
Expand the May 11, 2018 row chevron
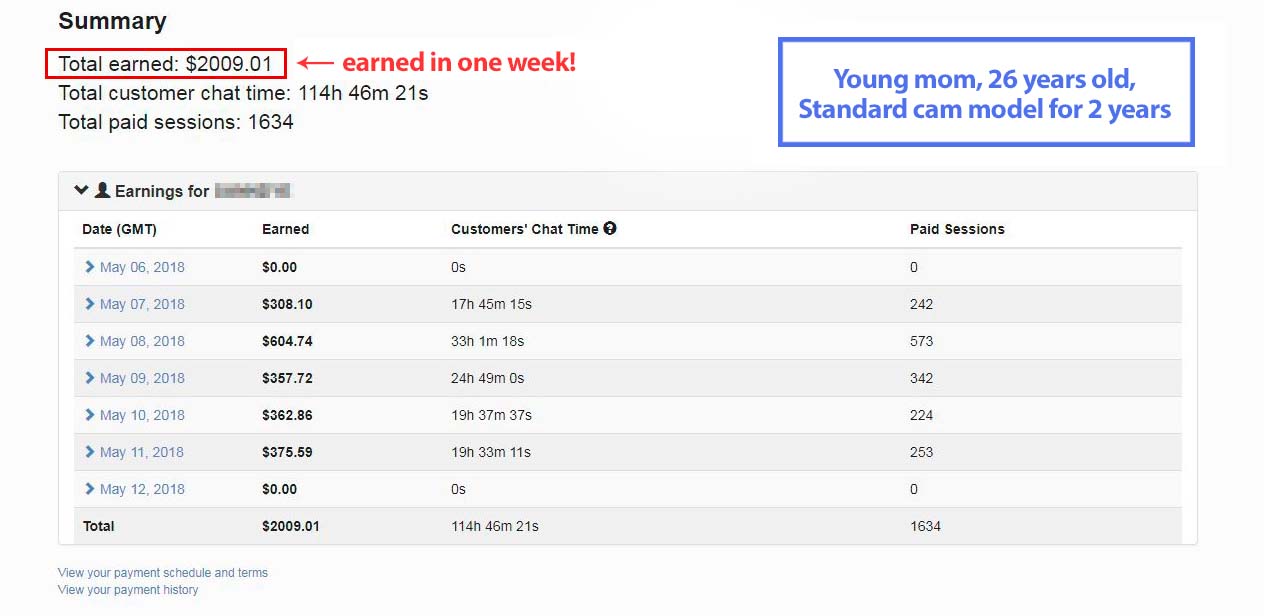(x=90, y=452)
